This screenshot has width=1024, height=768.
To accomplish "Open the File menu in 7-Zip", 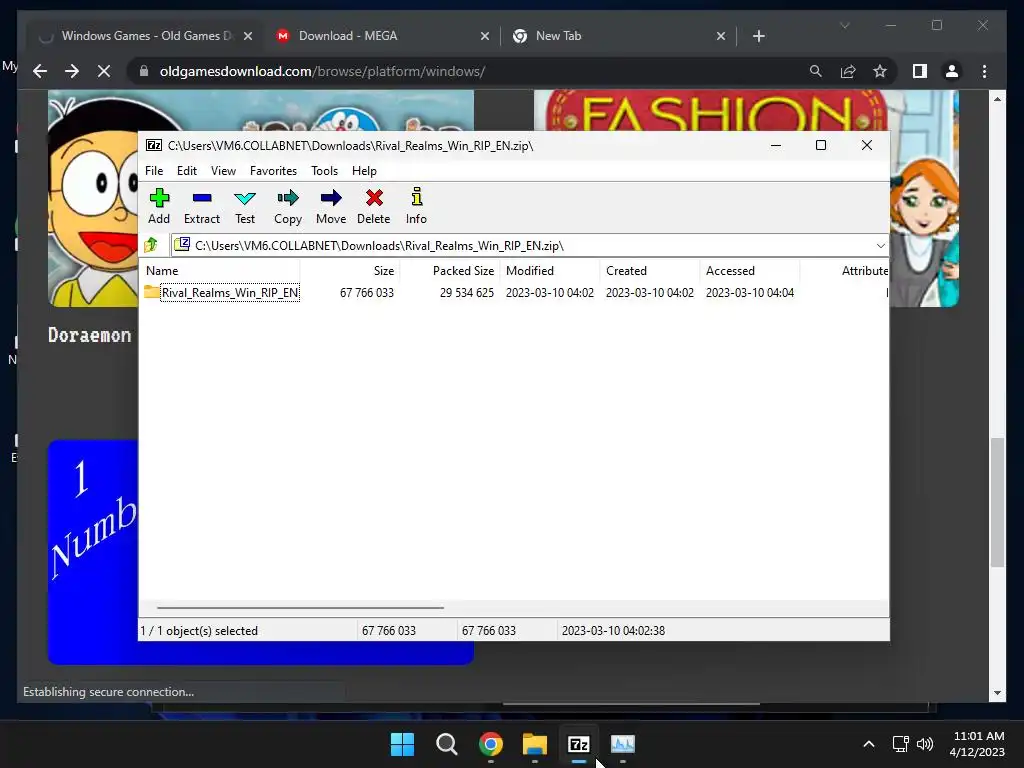I will point(154,170).
